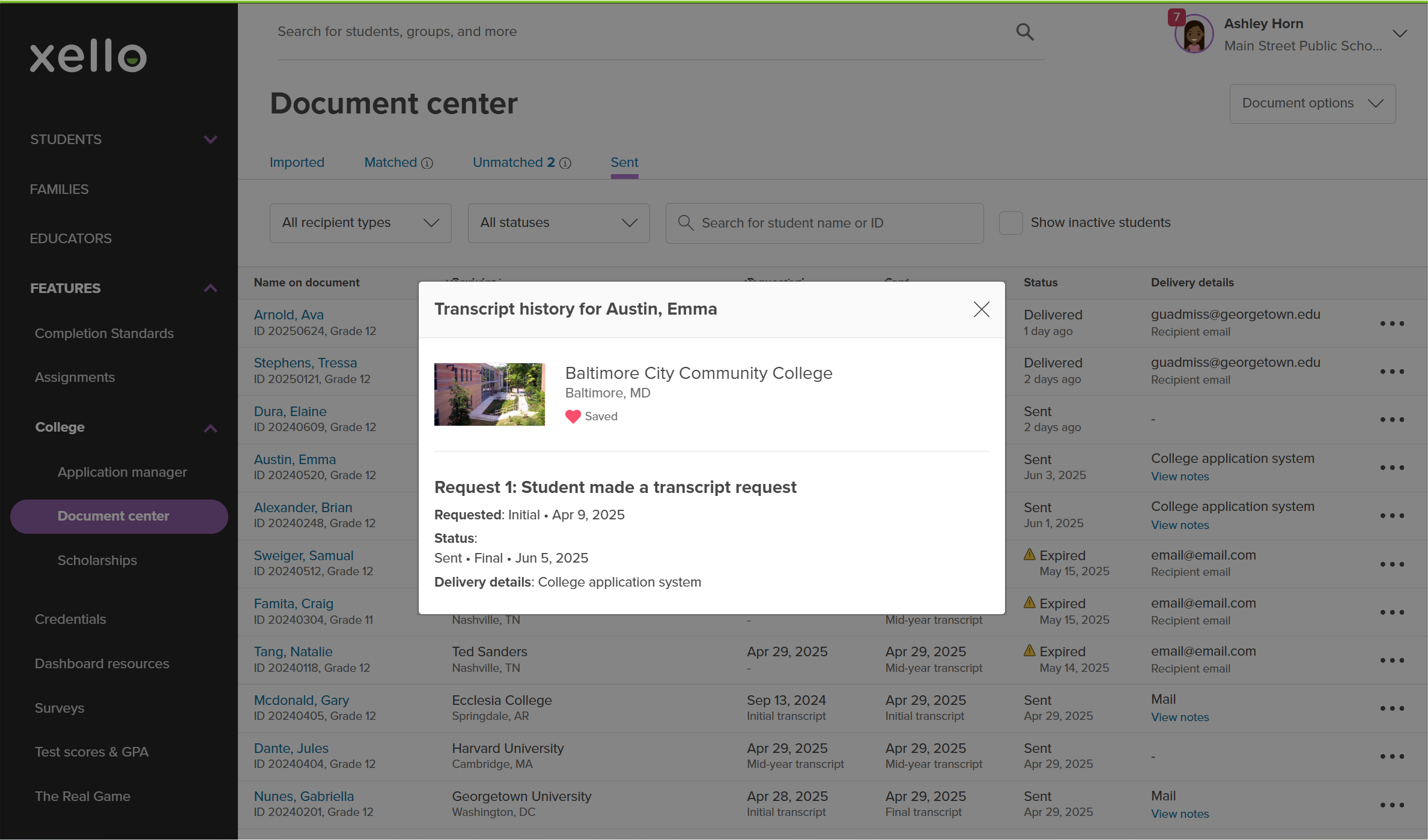Click View notes for Nunes, Gabriella row
1428x840 pixels.
click(x=1179, y=814)
